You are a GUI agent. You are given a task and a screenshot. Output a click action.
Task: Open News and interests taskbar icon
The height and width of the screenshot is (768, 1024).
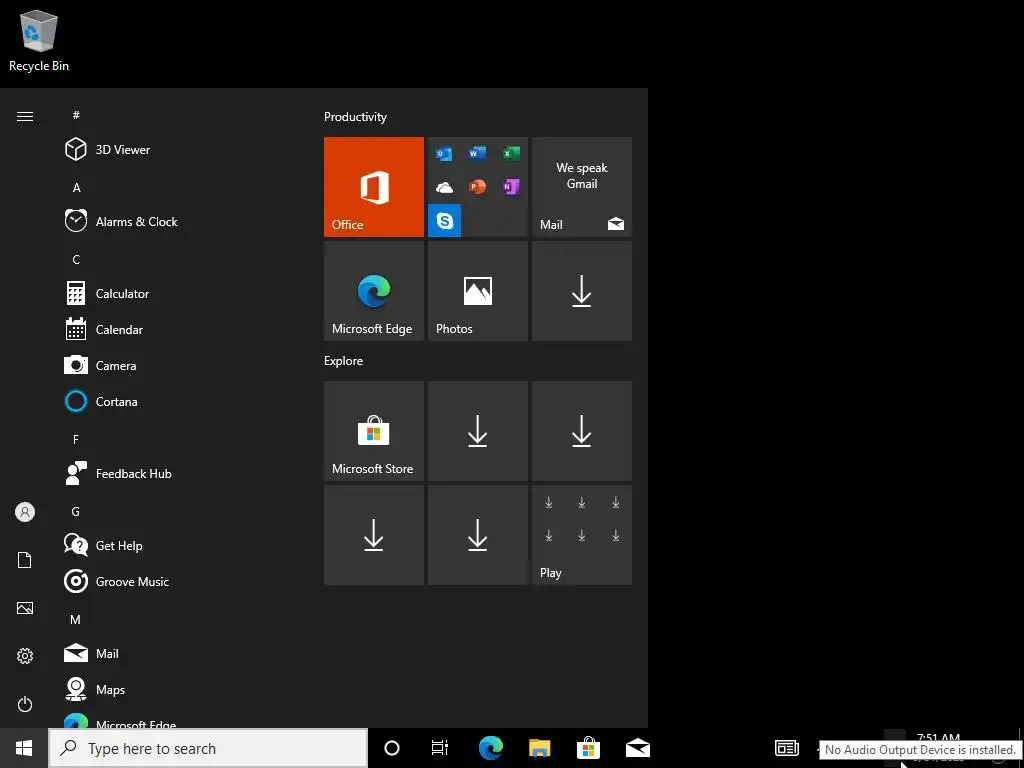(x=786, y=748)
